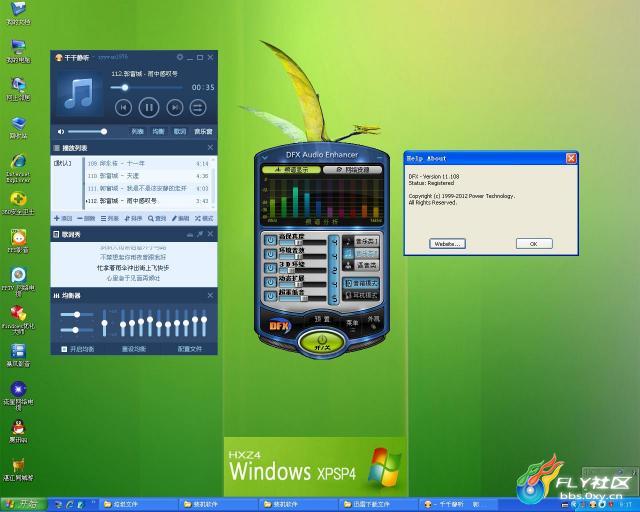Select DFX 语音类 speech mode
Screen dimensions: 640x512
pos(361,266)
